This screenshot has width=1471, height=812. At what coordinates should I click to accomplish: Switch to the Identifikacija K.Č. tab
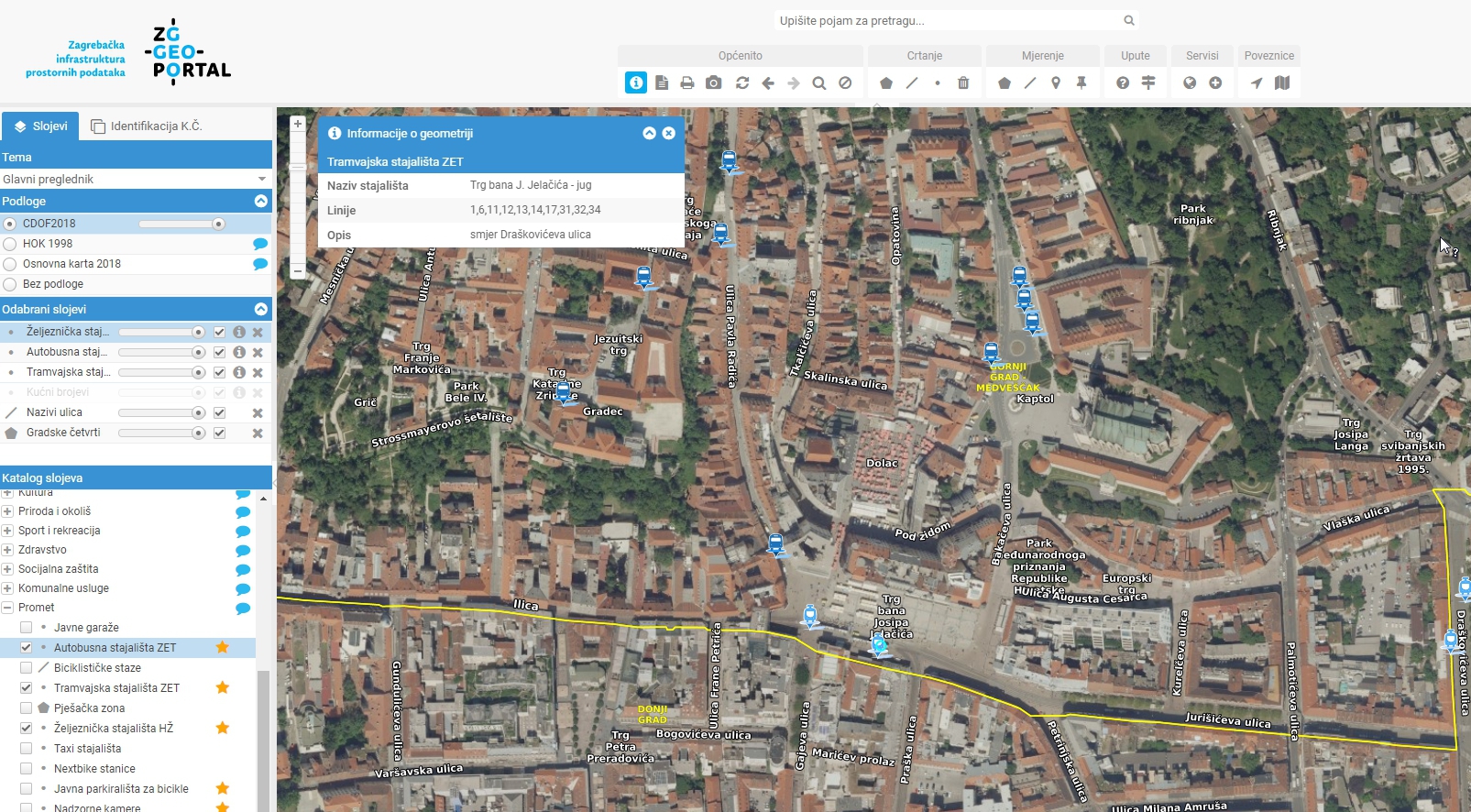coord(147,126)
